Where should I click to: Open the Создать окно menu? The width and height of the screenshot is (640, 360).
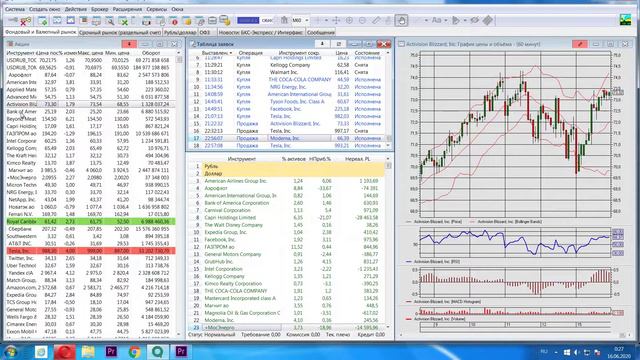(45, 9)
